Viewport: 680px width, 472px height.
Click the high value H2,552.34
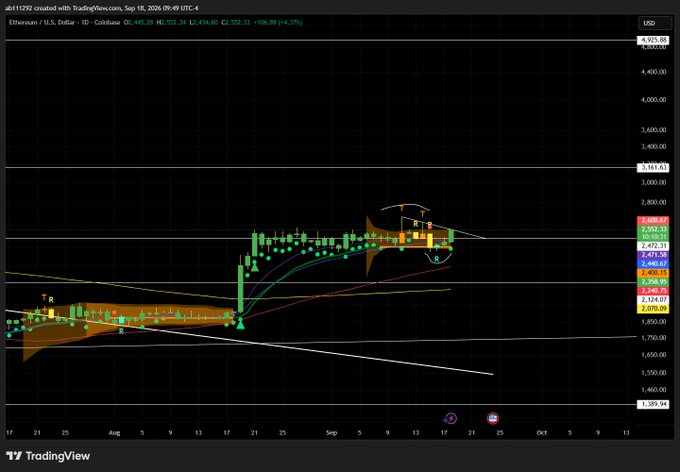[x=171, y=22]
